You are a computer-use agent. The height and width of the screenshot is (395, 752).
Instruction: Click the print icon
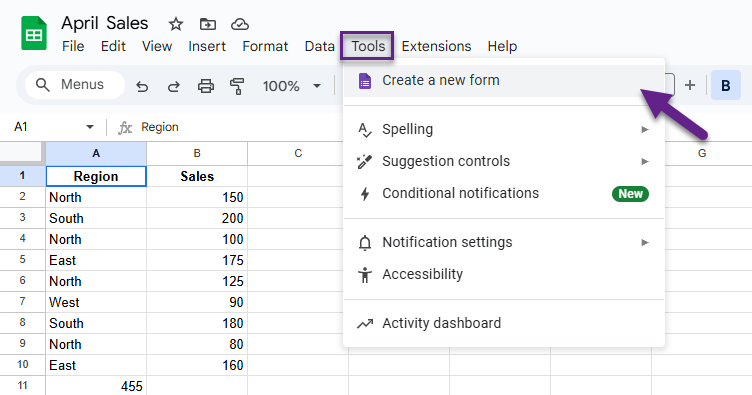(x=206, y=86)
